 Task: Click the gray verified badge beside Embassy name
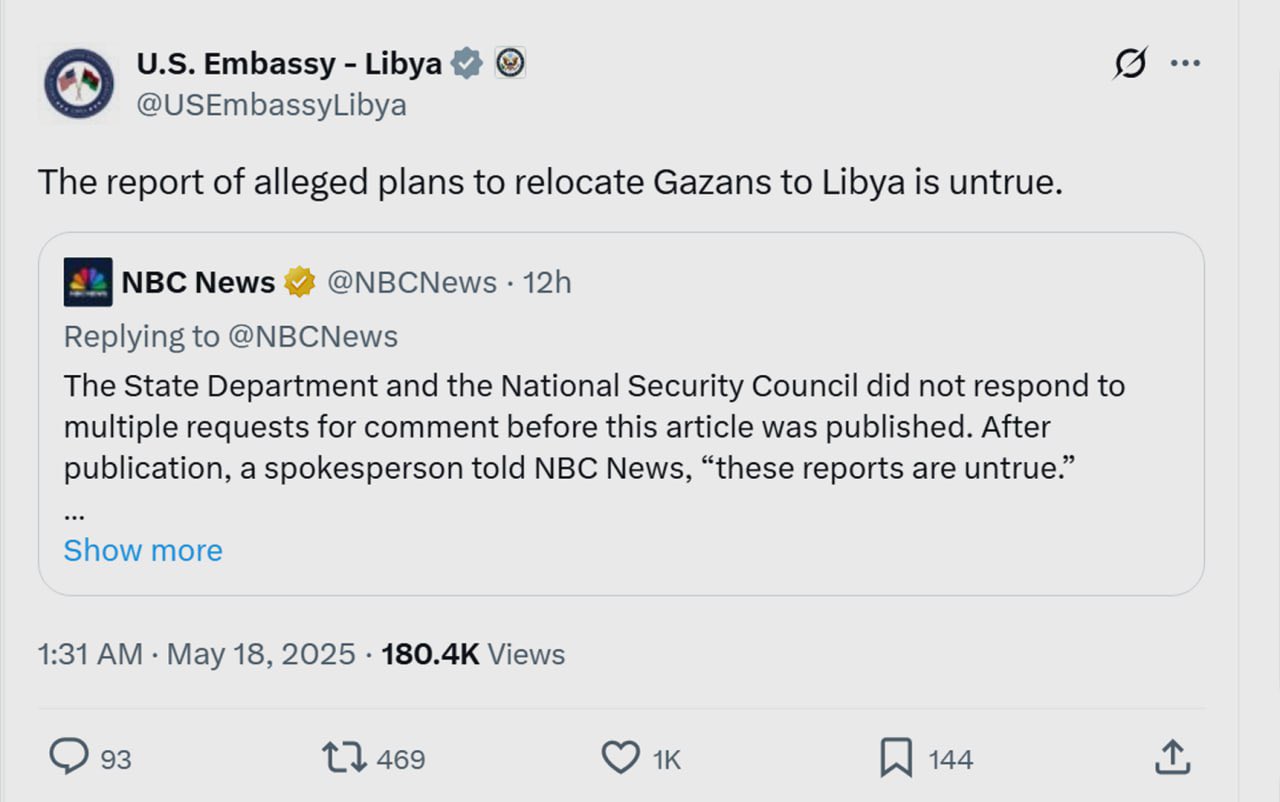466,63
